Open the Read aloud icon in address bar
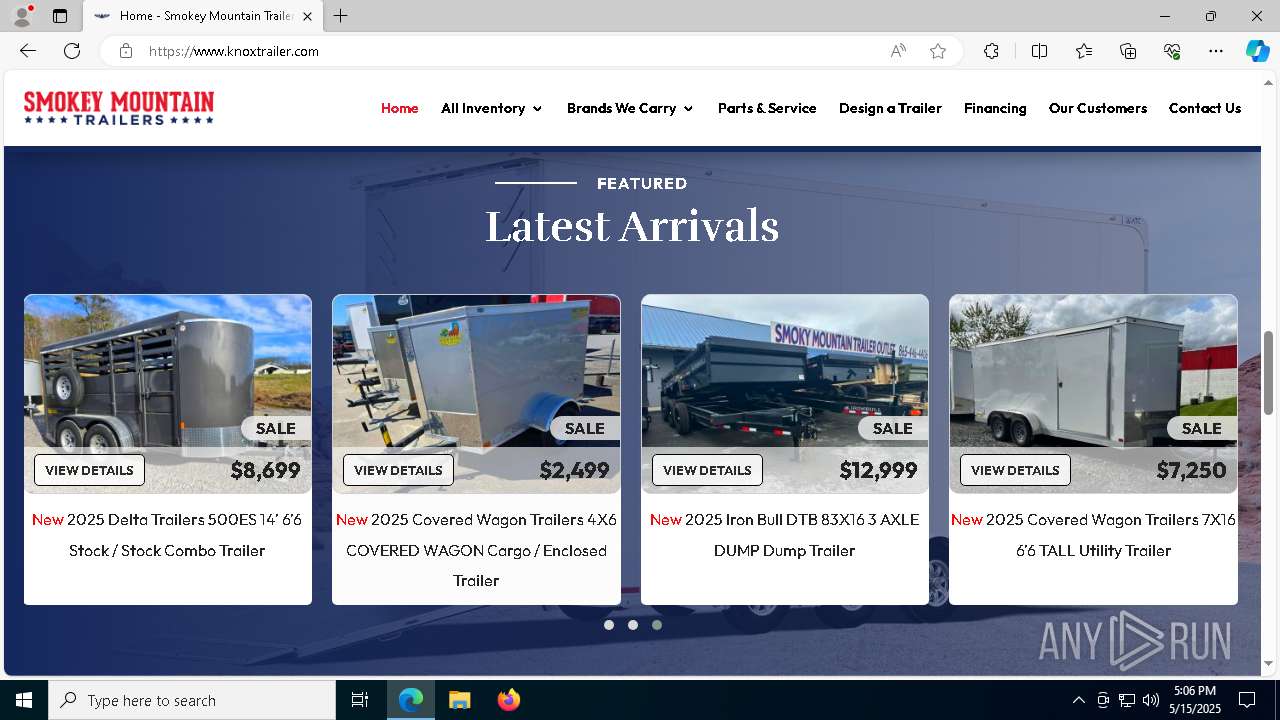 coord(898,51)
